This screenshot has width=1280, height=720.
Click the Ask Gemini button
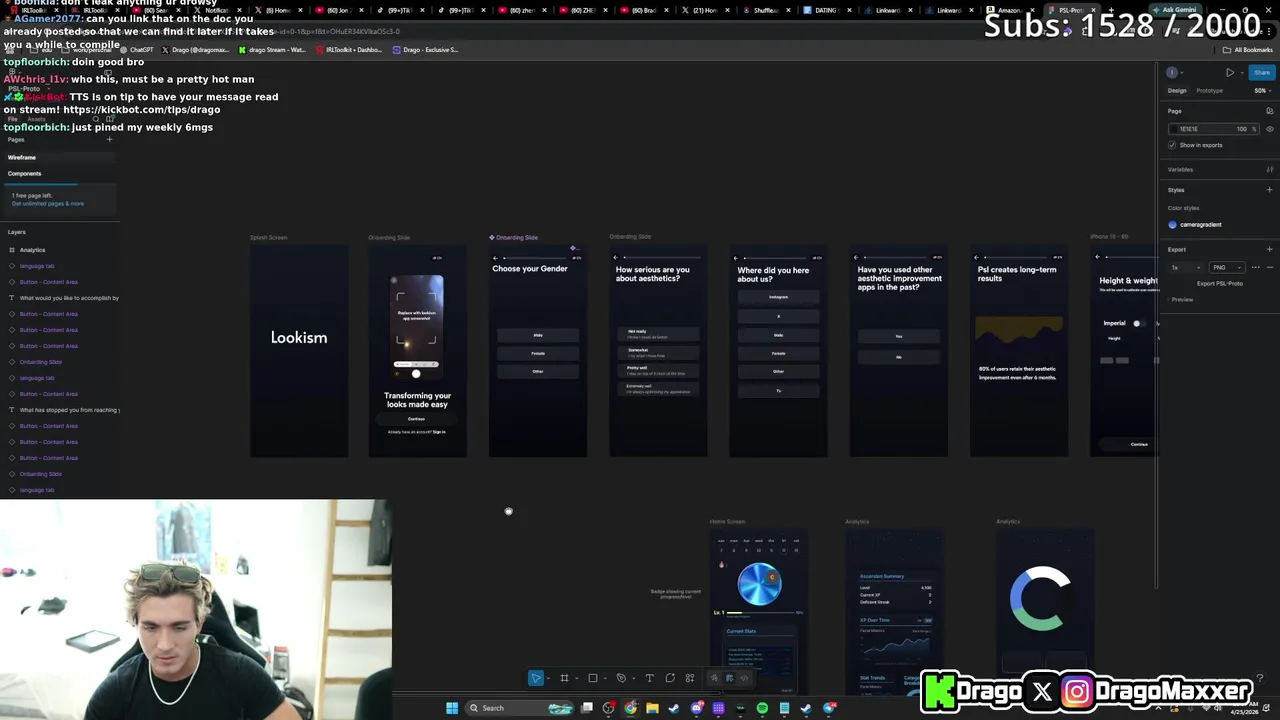(x=1175, y=9)
